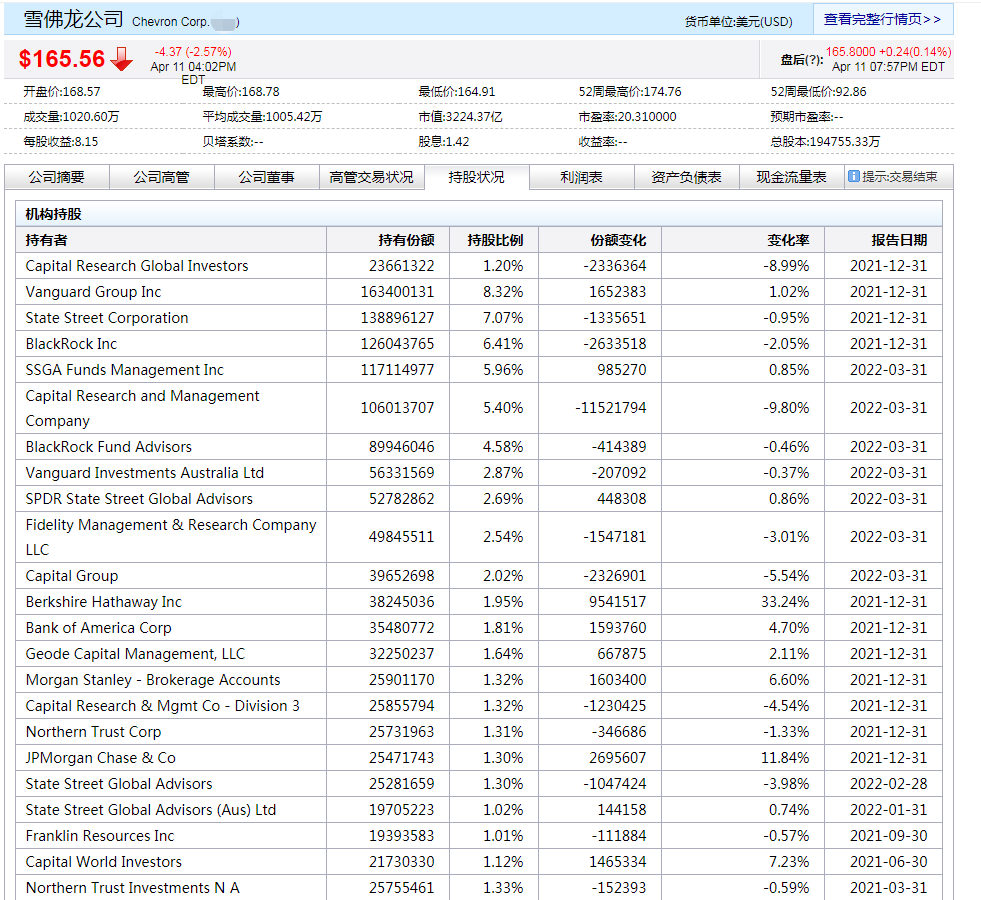The height and width of the screenshot is (900, 981).
Task: Click the 股息:1.42 dividend value
Action: click(444, 142)
